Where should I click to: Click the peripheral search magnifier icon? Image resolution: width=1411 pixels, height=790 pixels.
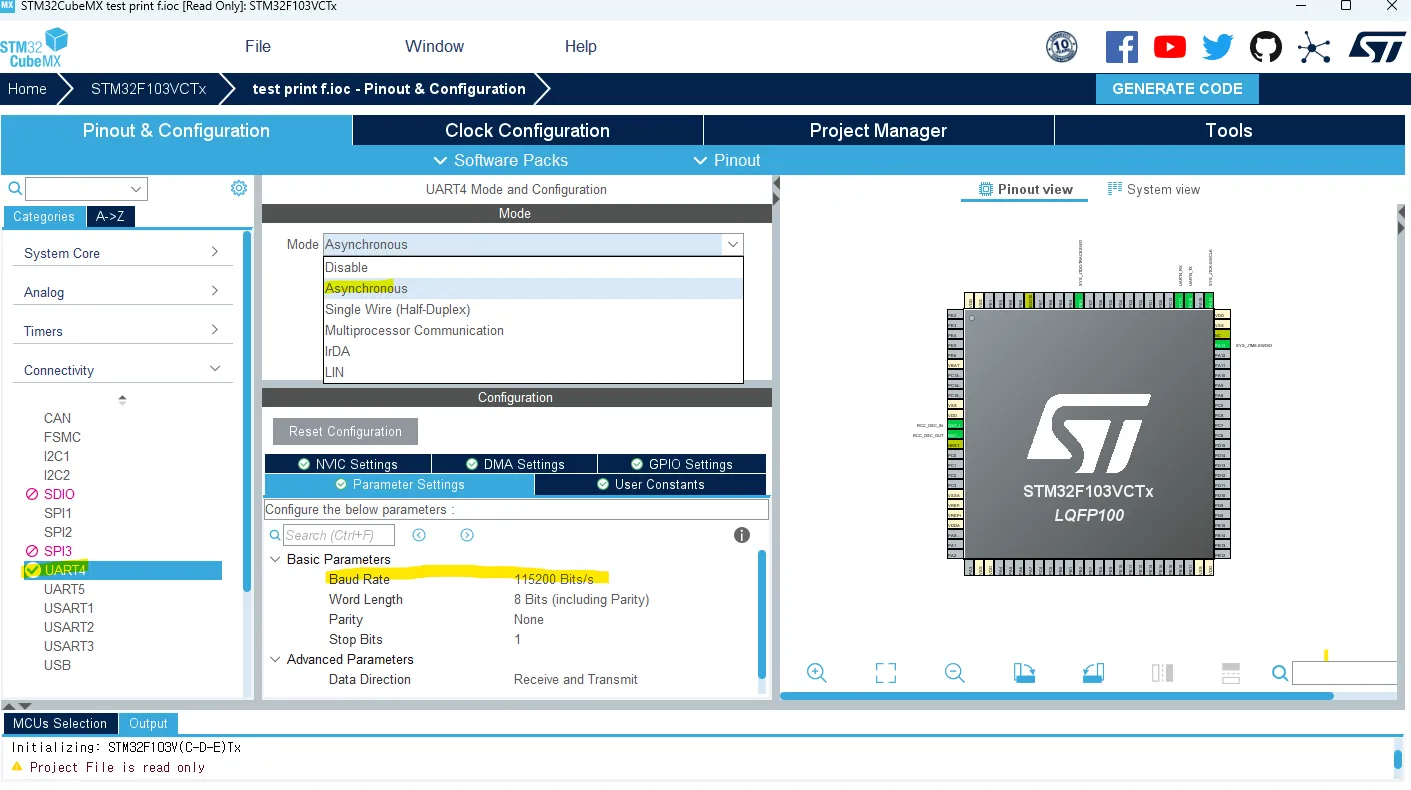15,188
